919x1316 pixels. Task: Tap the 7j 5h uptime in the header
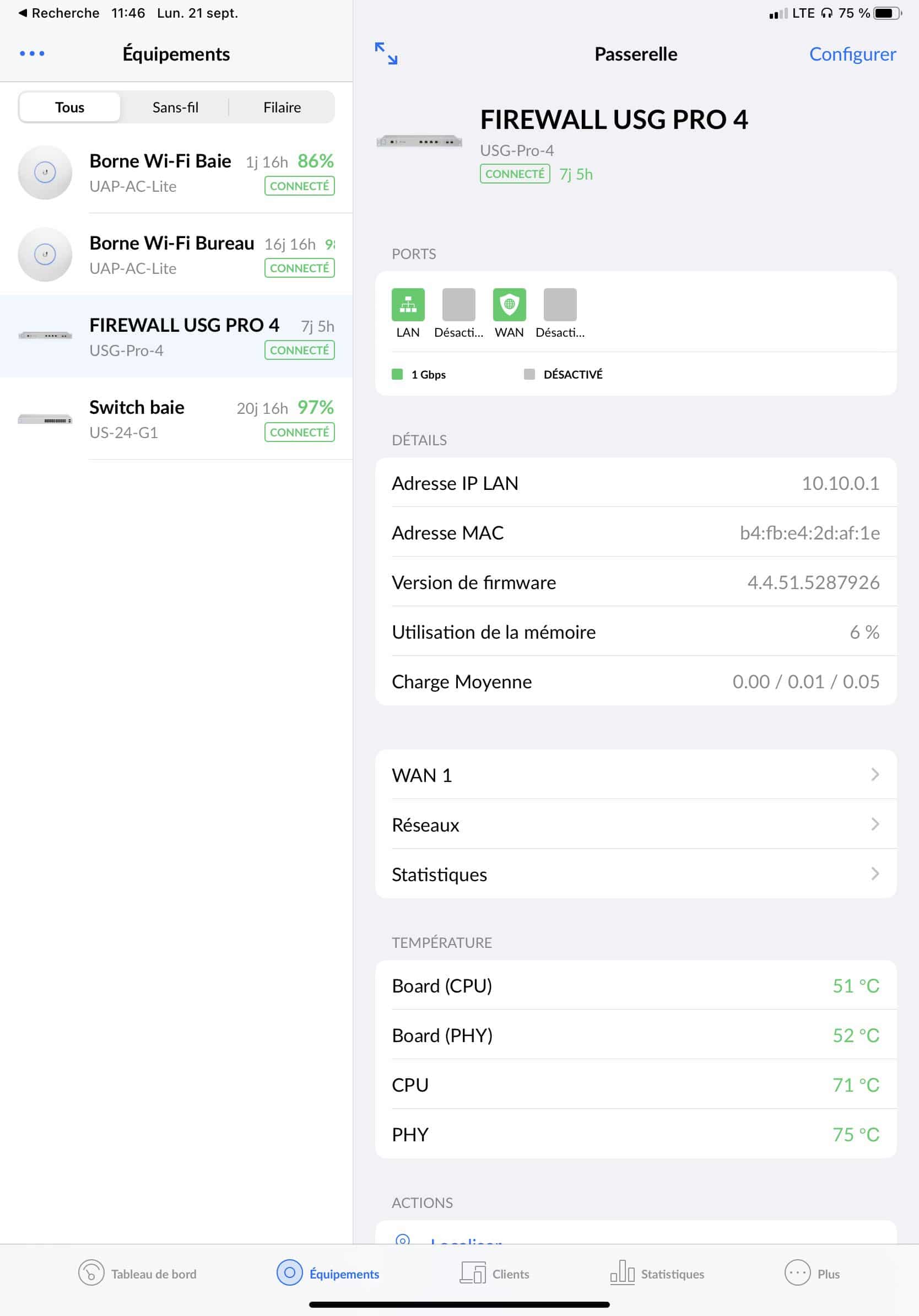(x=576, y=174)
